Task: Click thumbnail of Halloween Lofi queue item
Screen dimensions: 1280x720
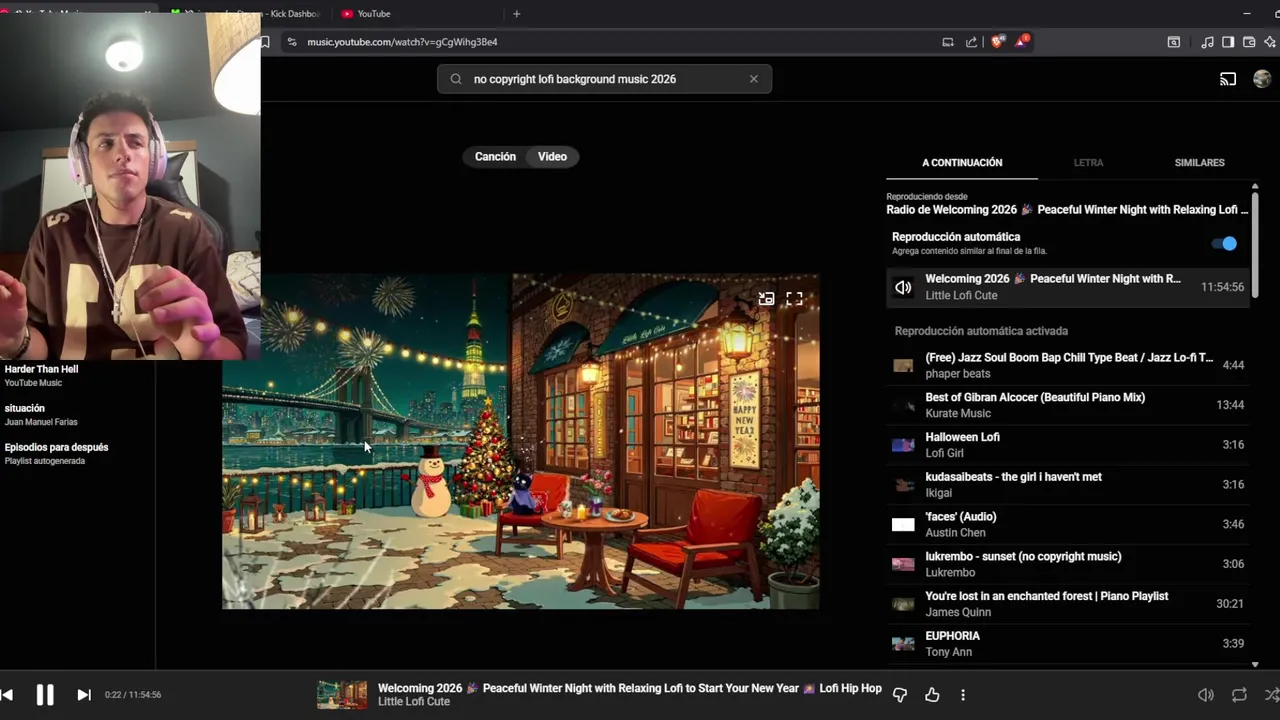Action: tap(903, 445)
